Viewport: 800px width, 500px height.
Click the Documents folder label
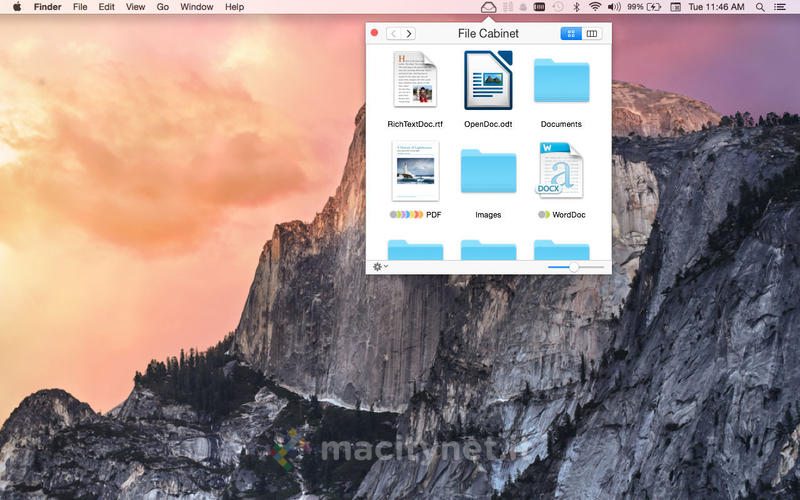click(x=561, y=124)
